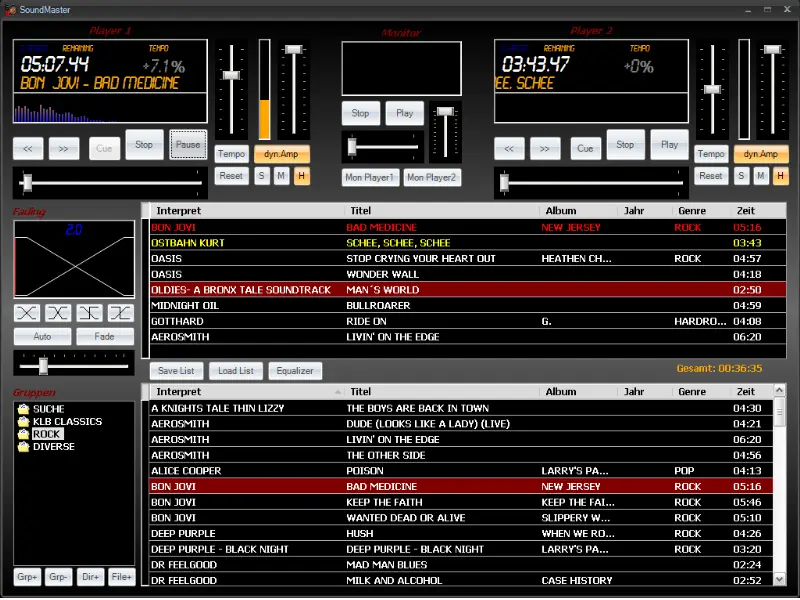Sort playlist by Zeit column header

coord(746,211)
